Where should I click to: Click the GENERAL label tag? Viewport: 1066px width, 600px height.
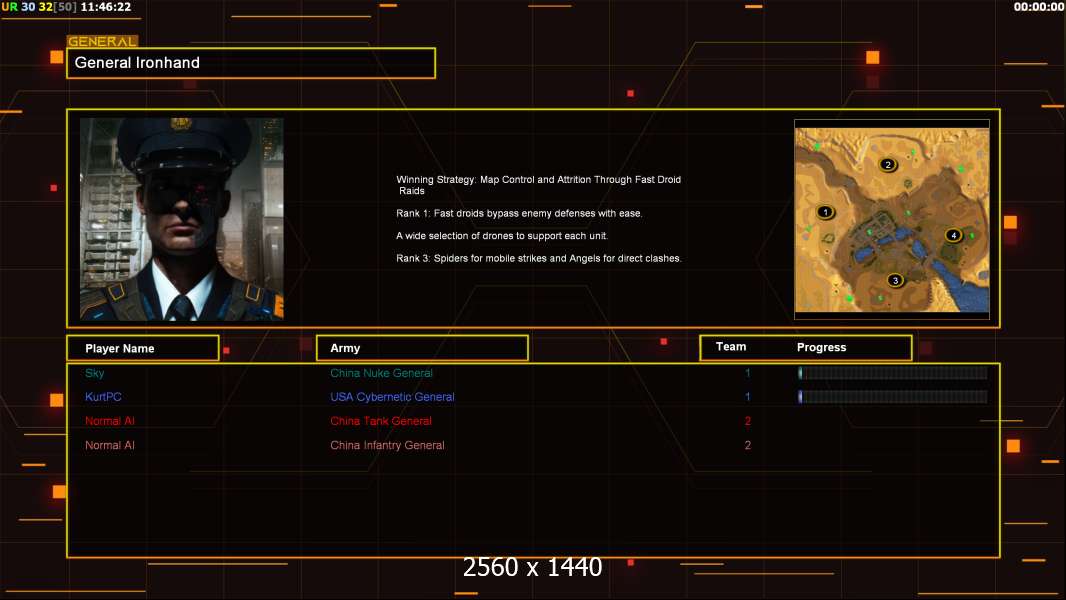point(102,41)
